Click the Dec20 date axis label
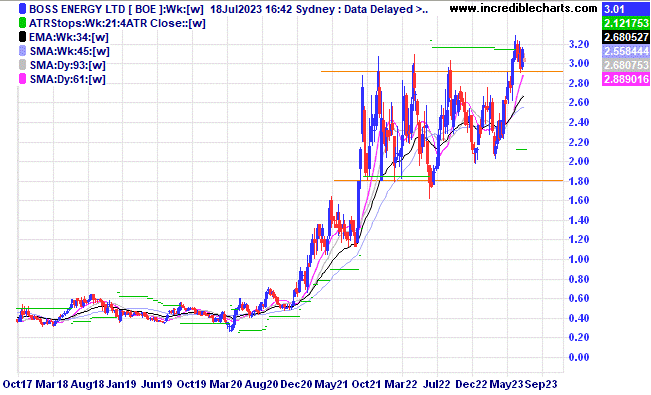Viewport: 651px width, 395px height. tap(296, 384)
